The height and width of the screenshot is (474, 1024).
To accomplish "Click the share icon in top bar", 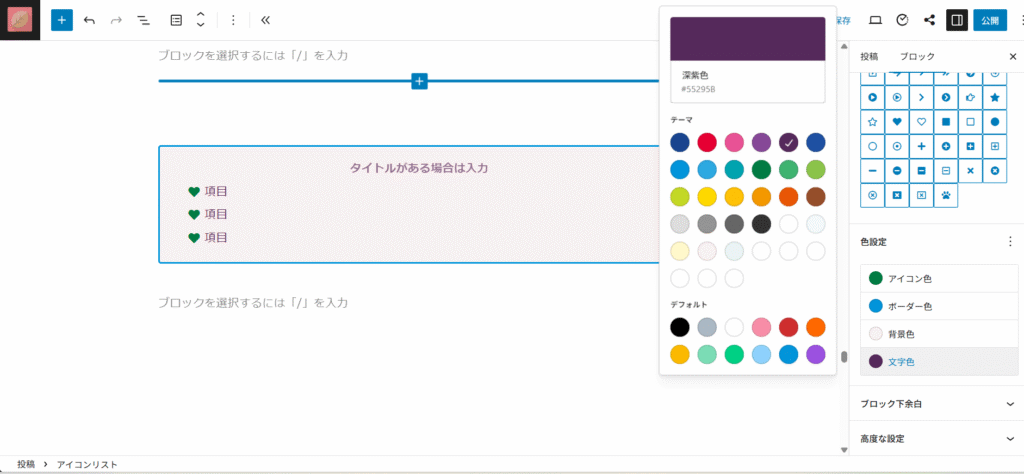I will tap(929, 20).
